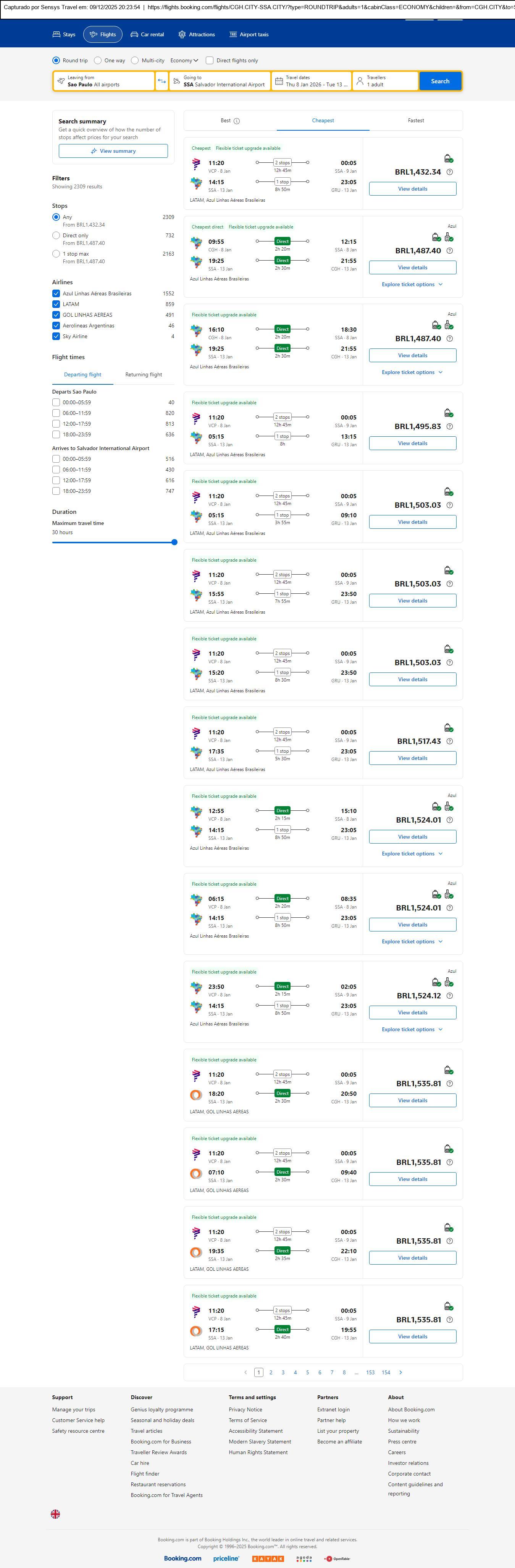
Task: Select the One way radio button
Action: point(98,60)
